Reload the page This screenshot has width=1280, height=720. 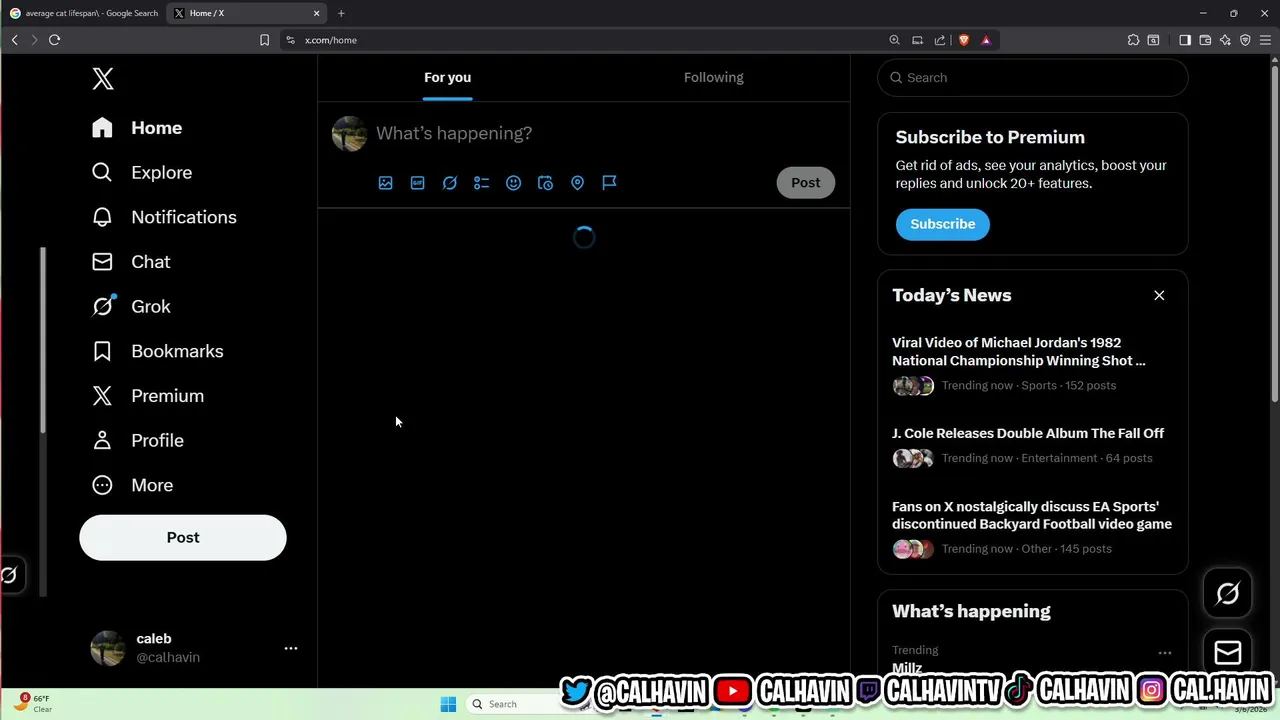coord(54,40)
